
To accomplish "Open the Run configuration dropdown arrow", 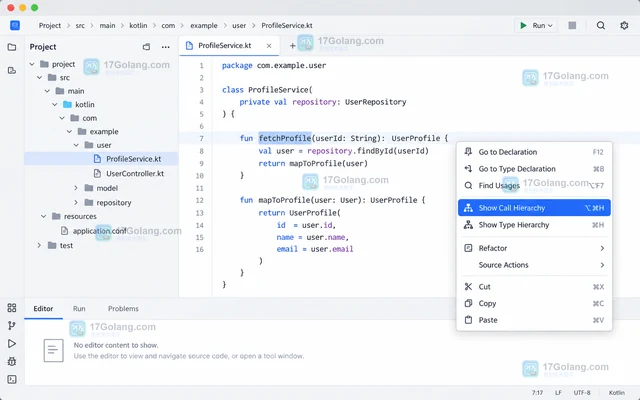I will coord(550,26).
